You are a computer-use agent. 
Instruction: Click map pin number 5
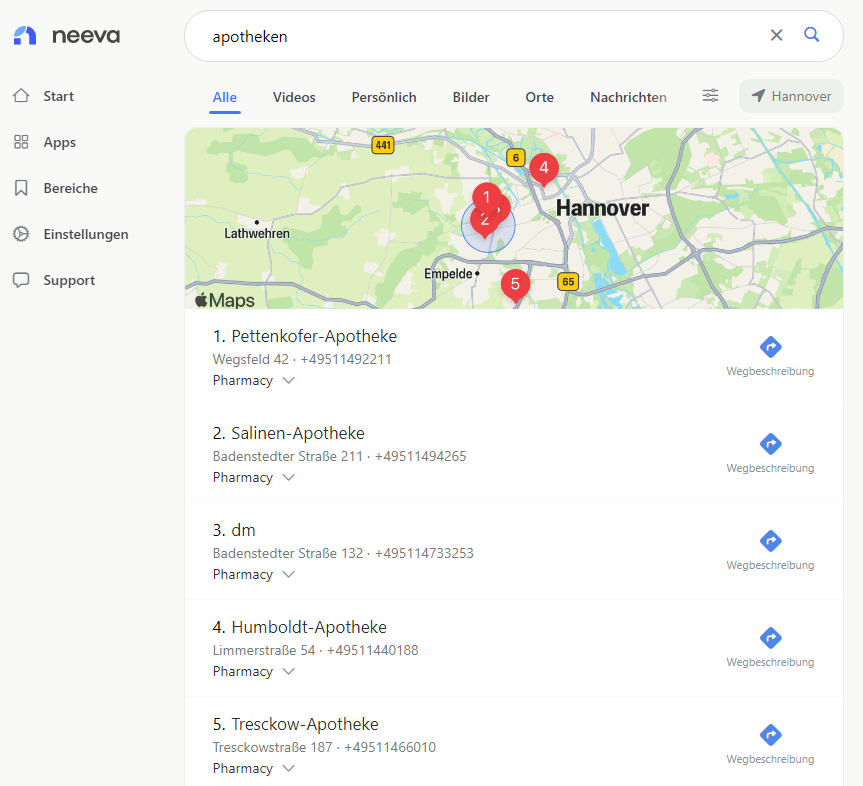click(x=515, y=284)
